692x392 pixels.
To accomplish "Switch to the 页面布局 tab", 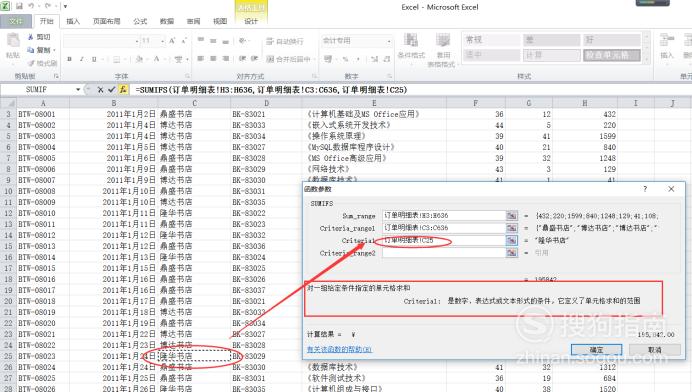I will point(106,21).
